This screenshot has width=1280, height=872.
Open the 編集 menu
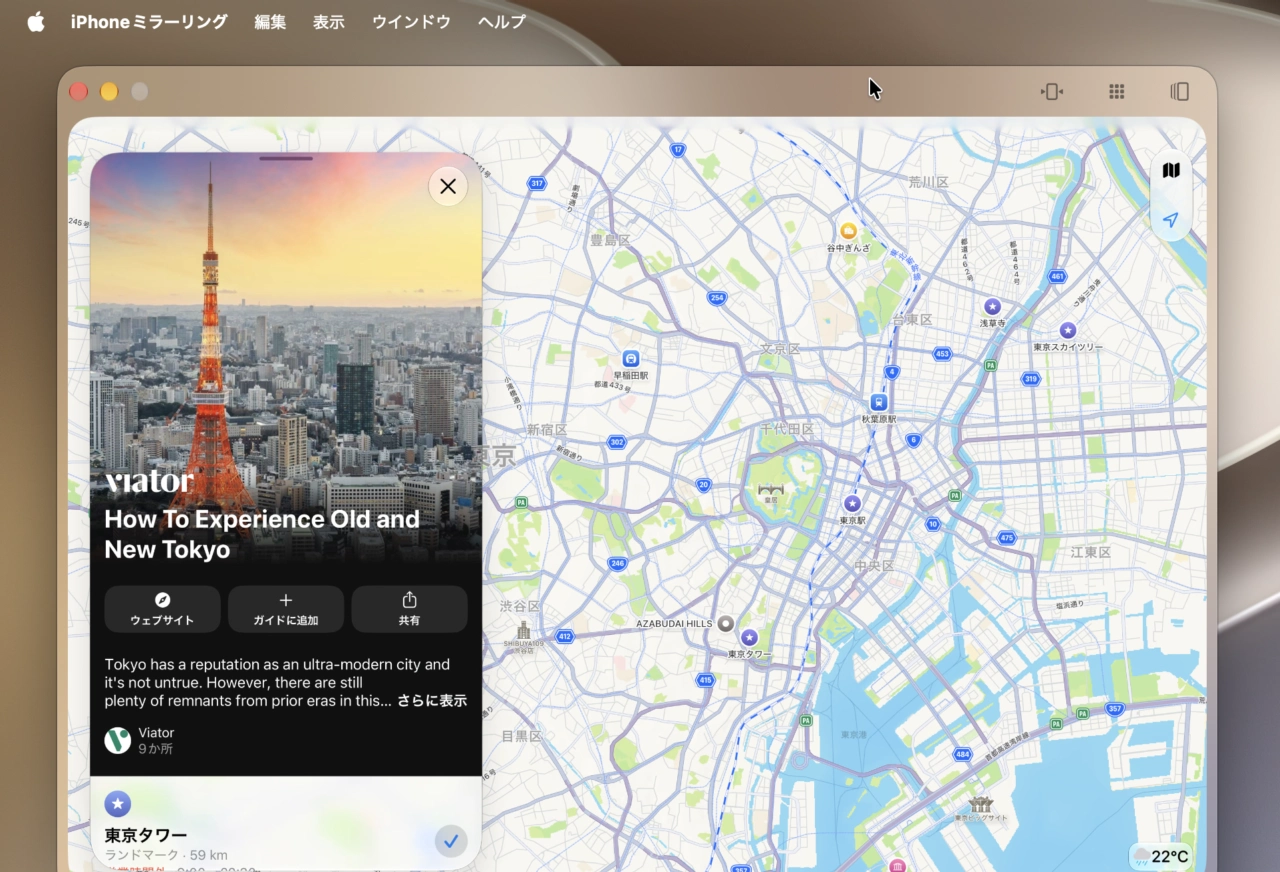(270, 22)
